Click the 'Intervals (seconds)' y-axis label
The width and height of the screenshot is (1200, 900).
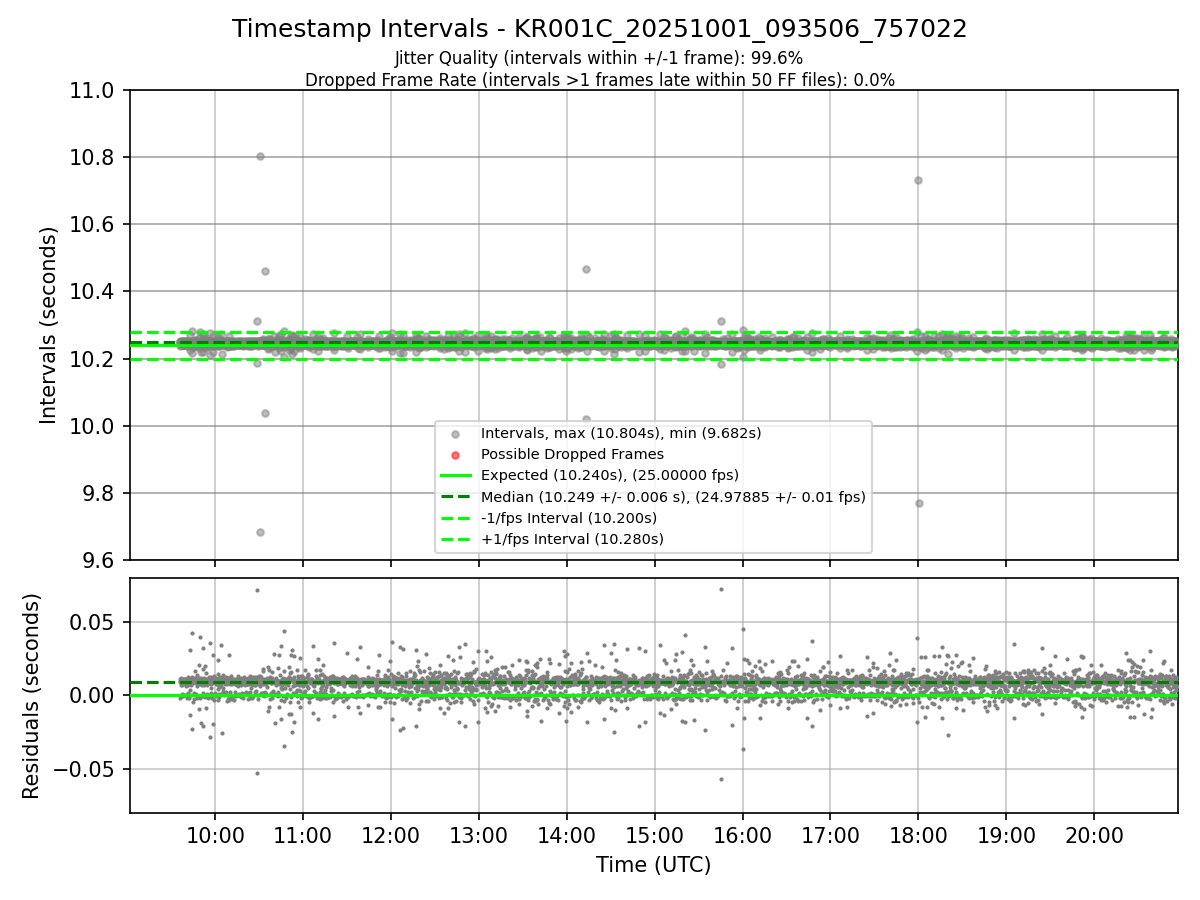(49, 325)
